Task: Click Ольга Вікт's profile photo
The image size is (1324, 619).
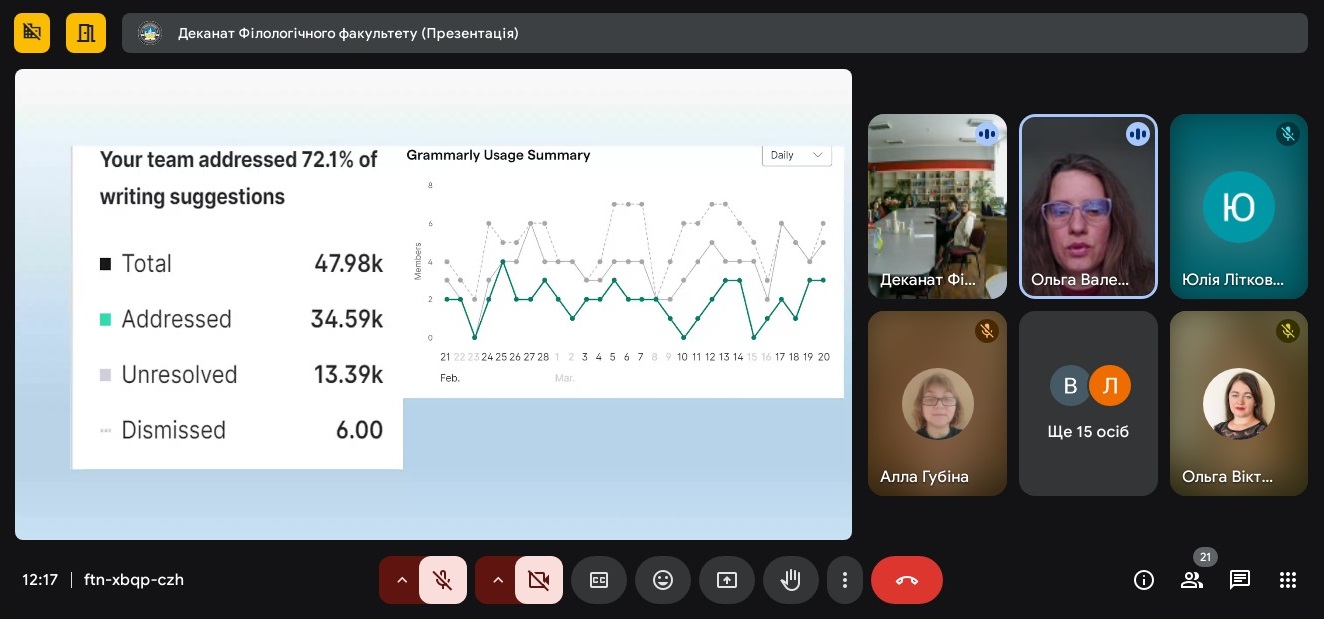Action: click(x=1239, y=404)
